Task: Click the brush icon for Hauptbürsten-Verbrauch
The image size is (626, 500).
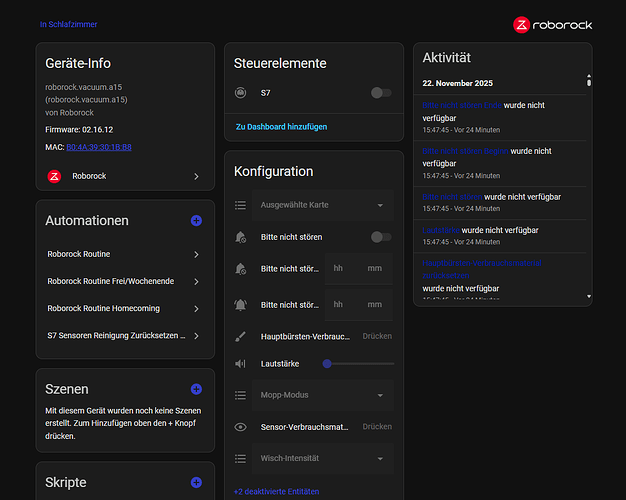Action: tap(240, 337)
